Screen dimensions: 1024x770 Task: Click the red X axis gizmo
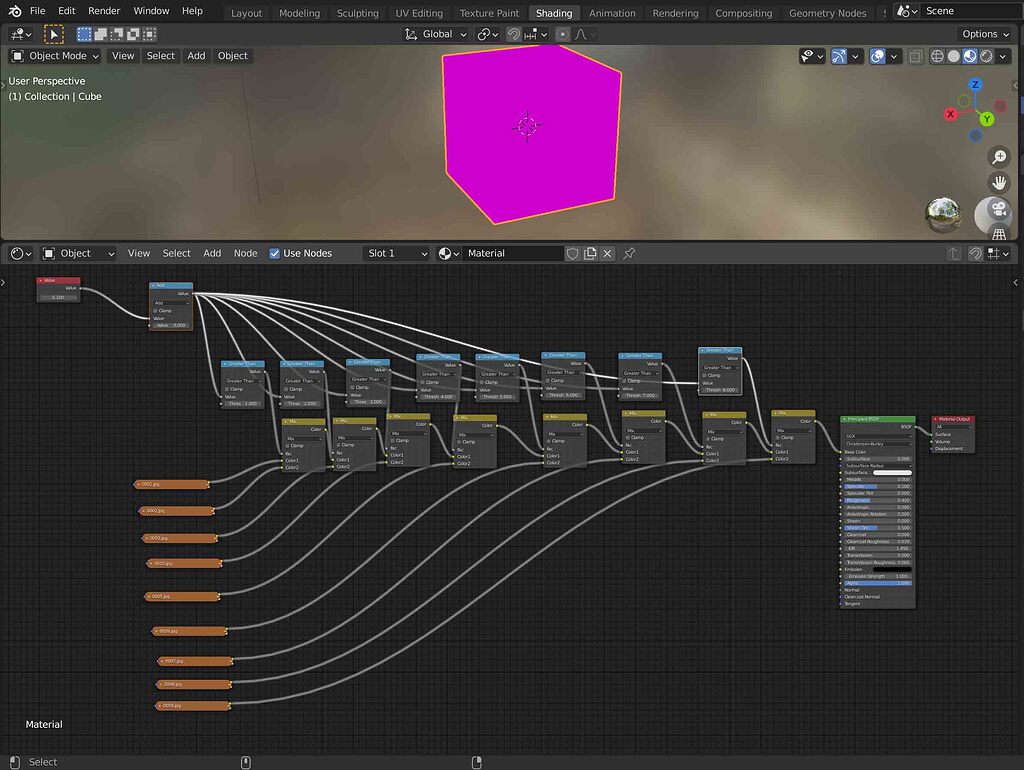coord(950,114)
